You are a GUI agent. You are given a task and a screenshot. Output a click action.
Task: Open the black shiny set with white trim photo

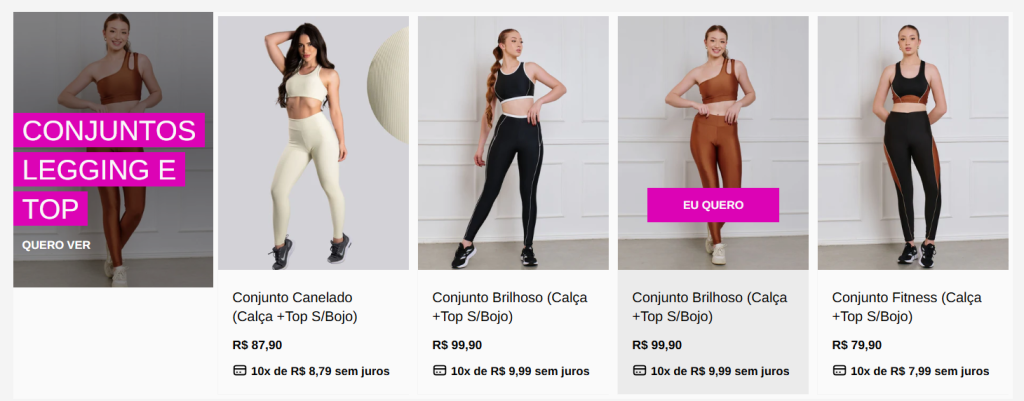click(x=513, y=143)
